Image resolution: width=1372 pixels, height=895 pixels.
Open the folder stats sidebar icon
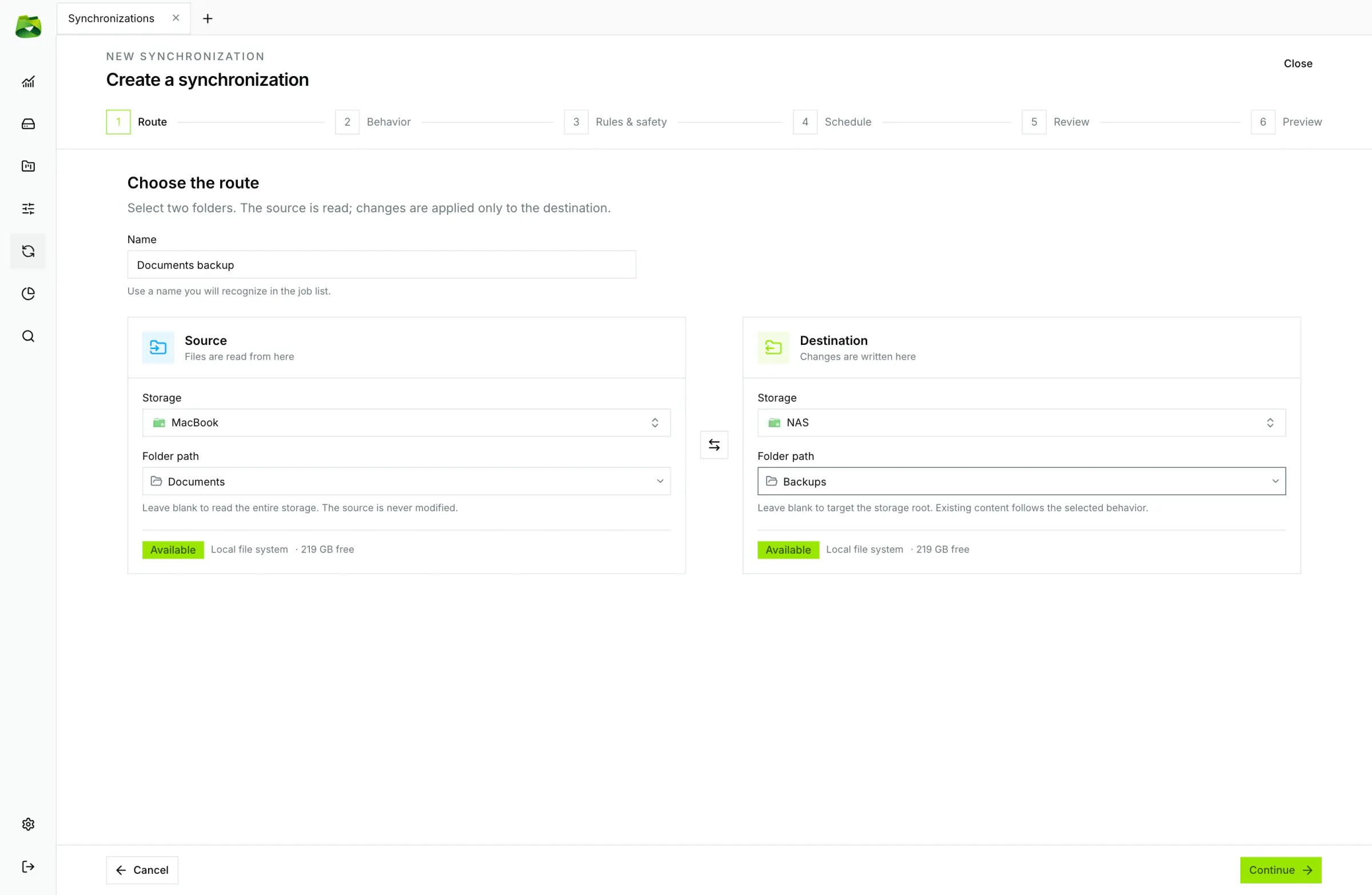28,166
